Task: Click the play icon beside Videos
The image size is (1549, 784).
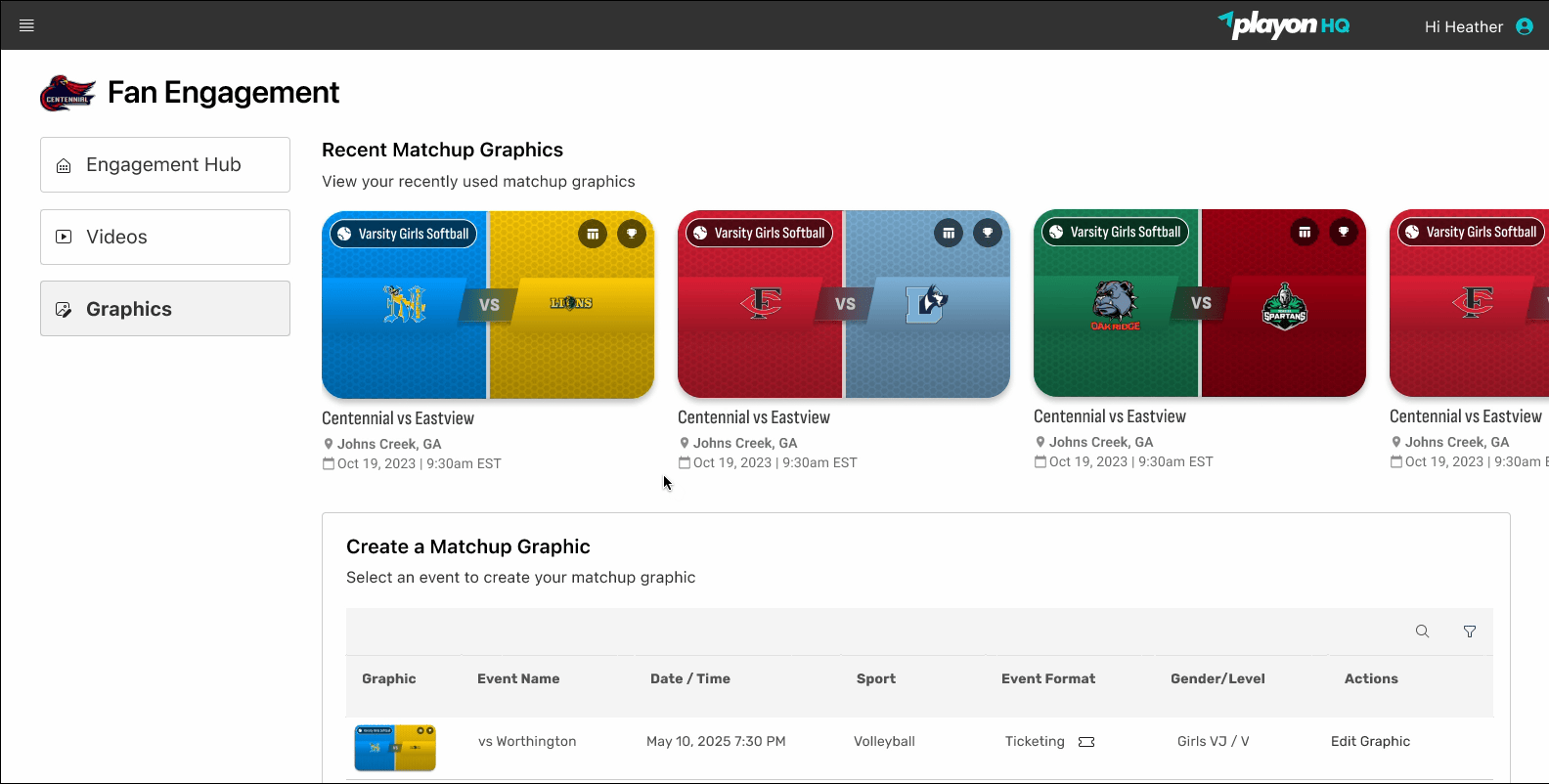Action: pyautogui.click(x=64, y=237)
